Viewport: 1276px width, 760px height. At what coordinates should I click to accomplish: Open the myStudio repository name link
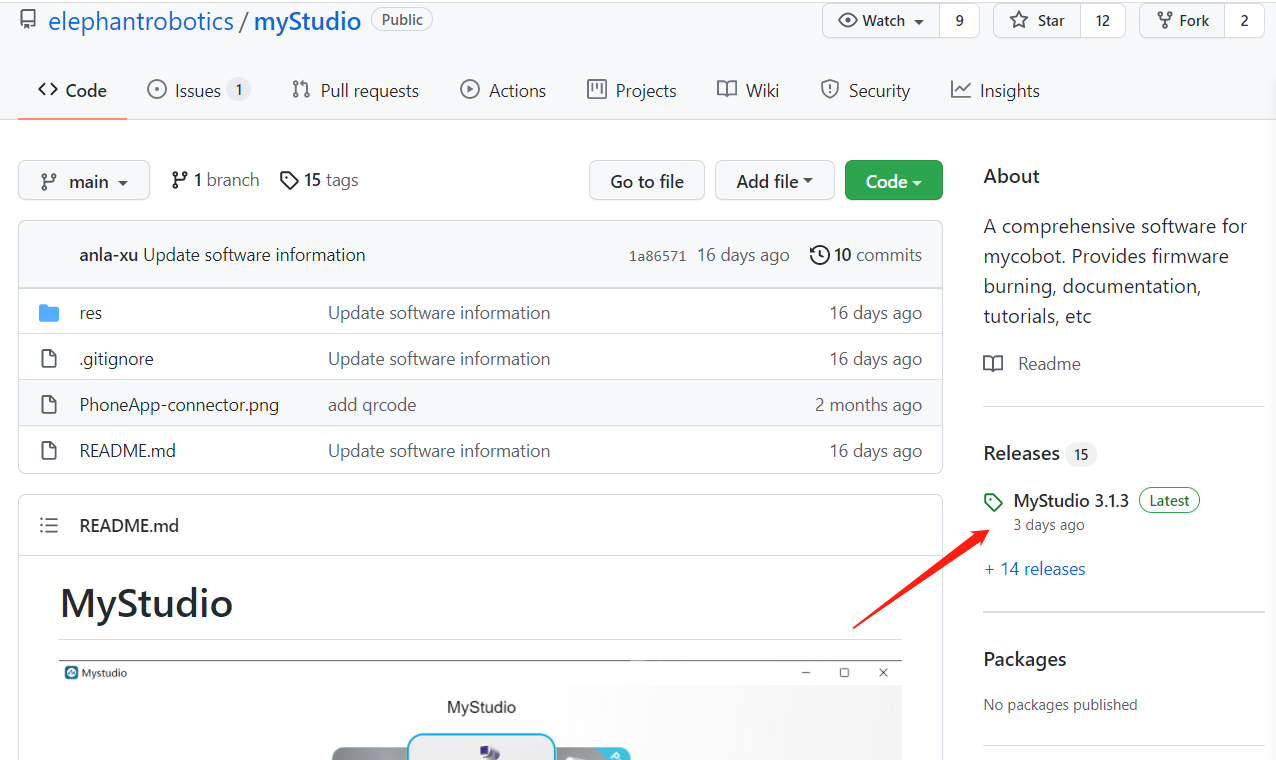tap(307, 21)
